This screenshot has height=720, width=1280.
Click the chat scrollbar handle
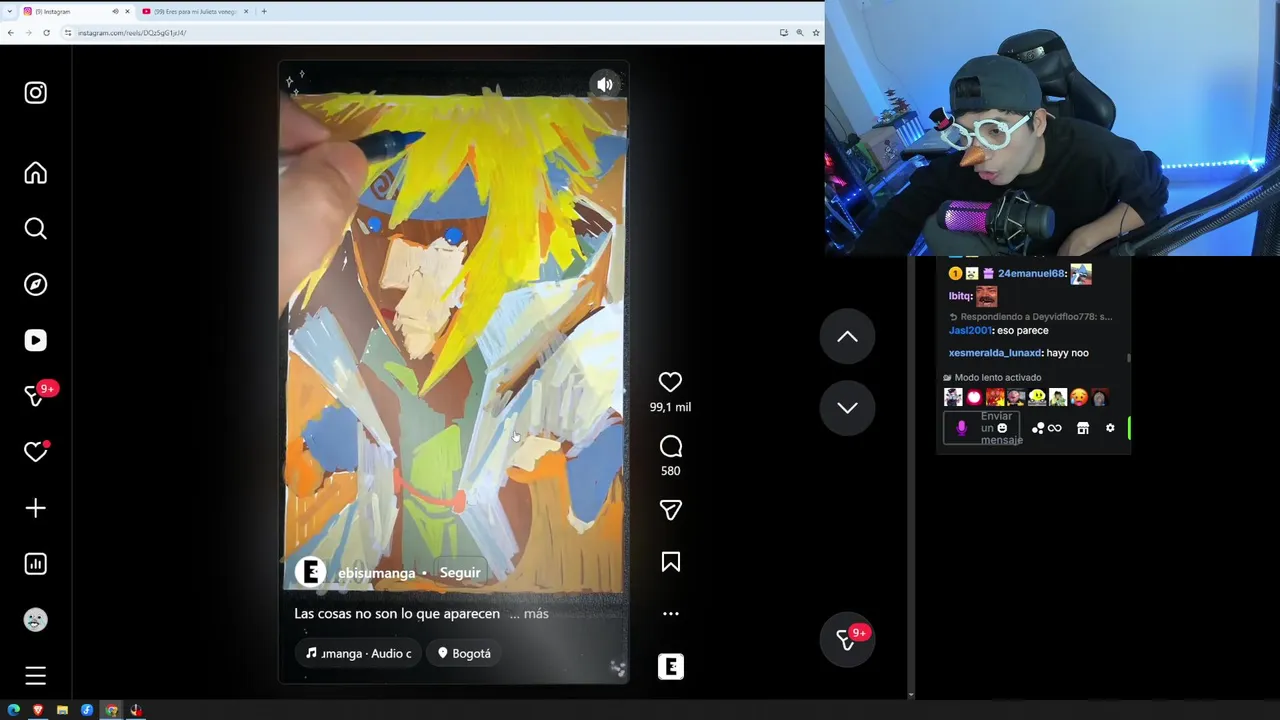coord(1130,357)
